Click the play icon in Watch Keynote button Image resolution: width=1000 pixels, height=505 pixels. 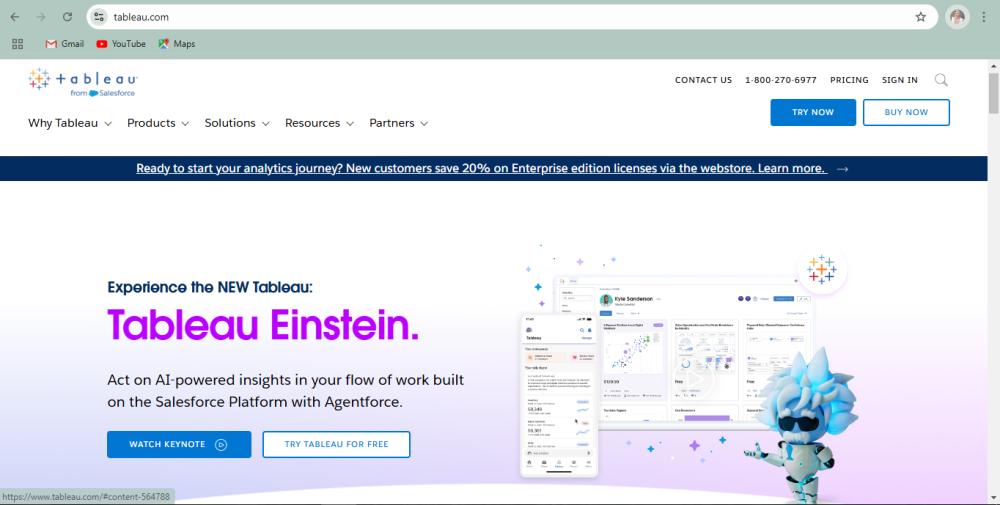pos(221,444)
